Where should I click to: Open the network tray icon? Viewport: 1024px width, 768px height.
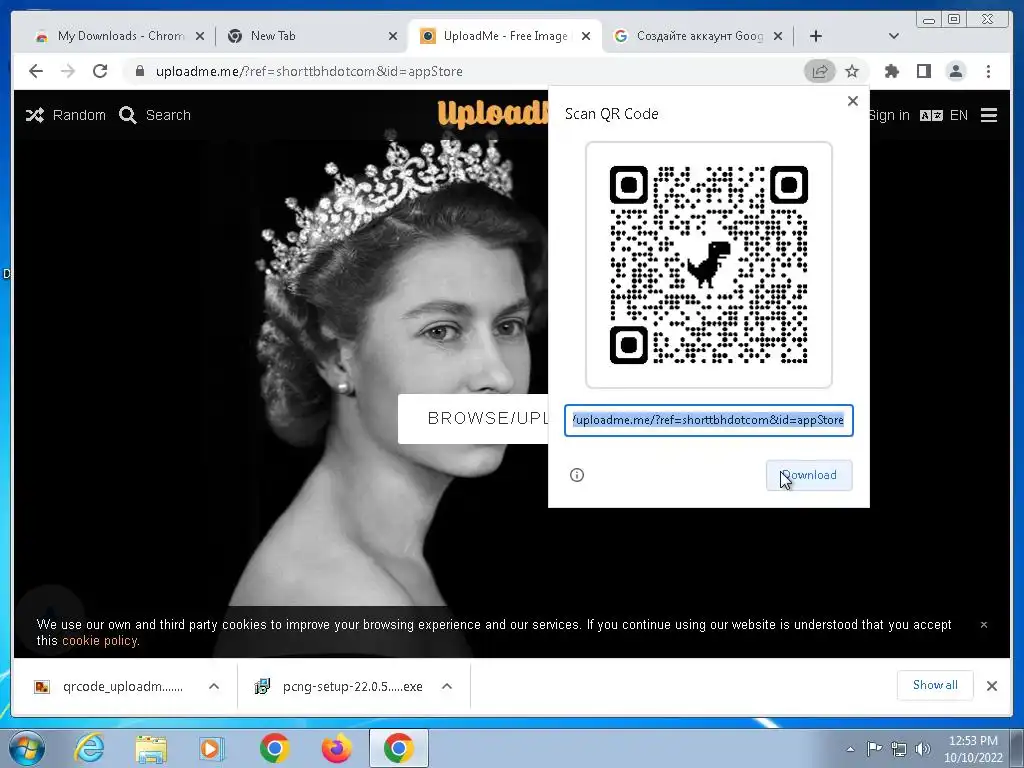[899, 749]
